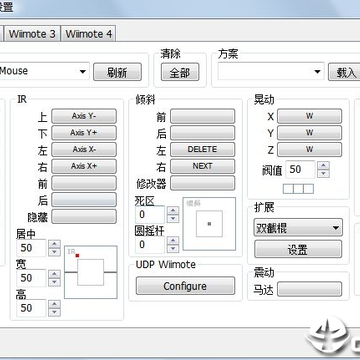Click the 晃动 Z mapping button

(310, 149)
